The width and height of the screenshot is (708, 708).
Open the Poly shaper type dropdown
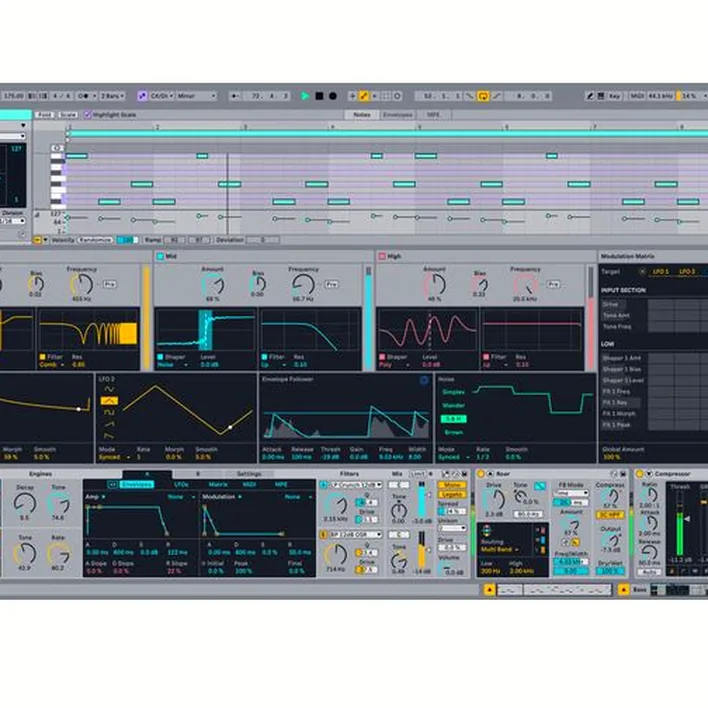point(394,364)
